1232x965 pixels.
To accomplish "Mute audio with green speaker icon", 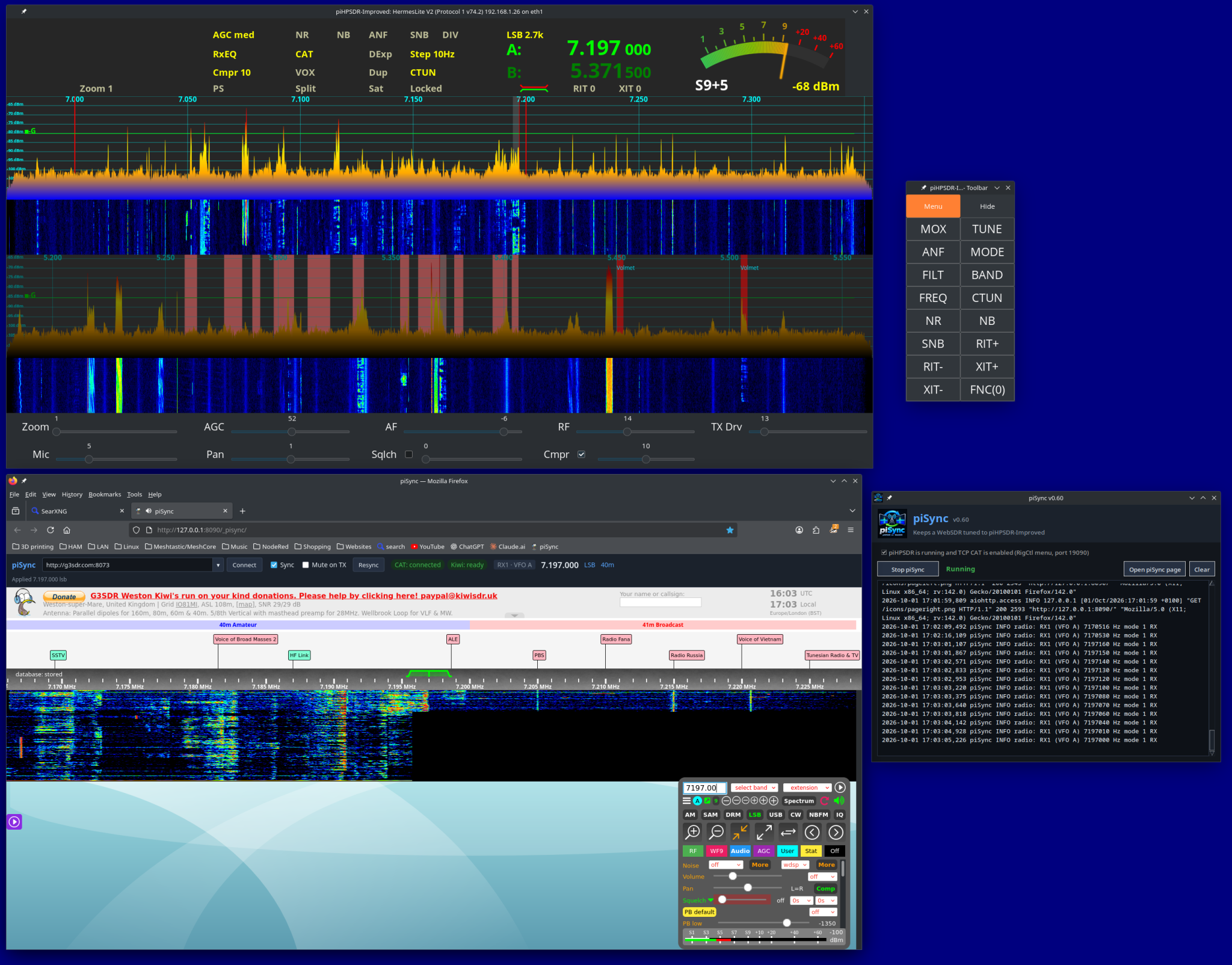I will (839, 801).
